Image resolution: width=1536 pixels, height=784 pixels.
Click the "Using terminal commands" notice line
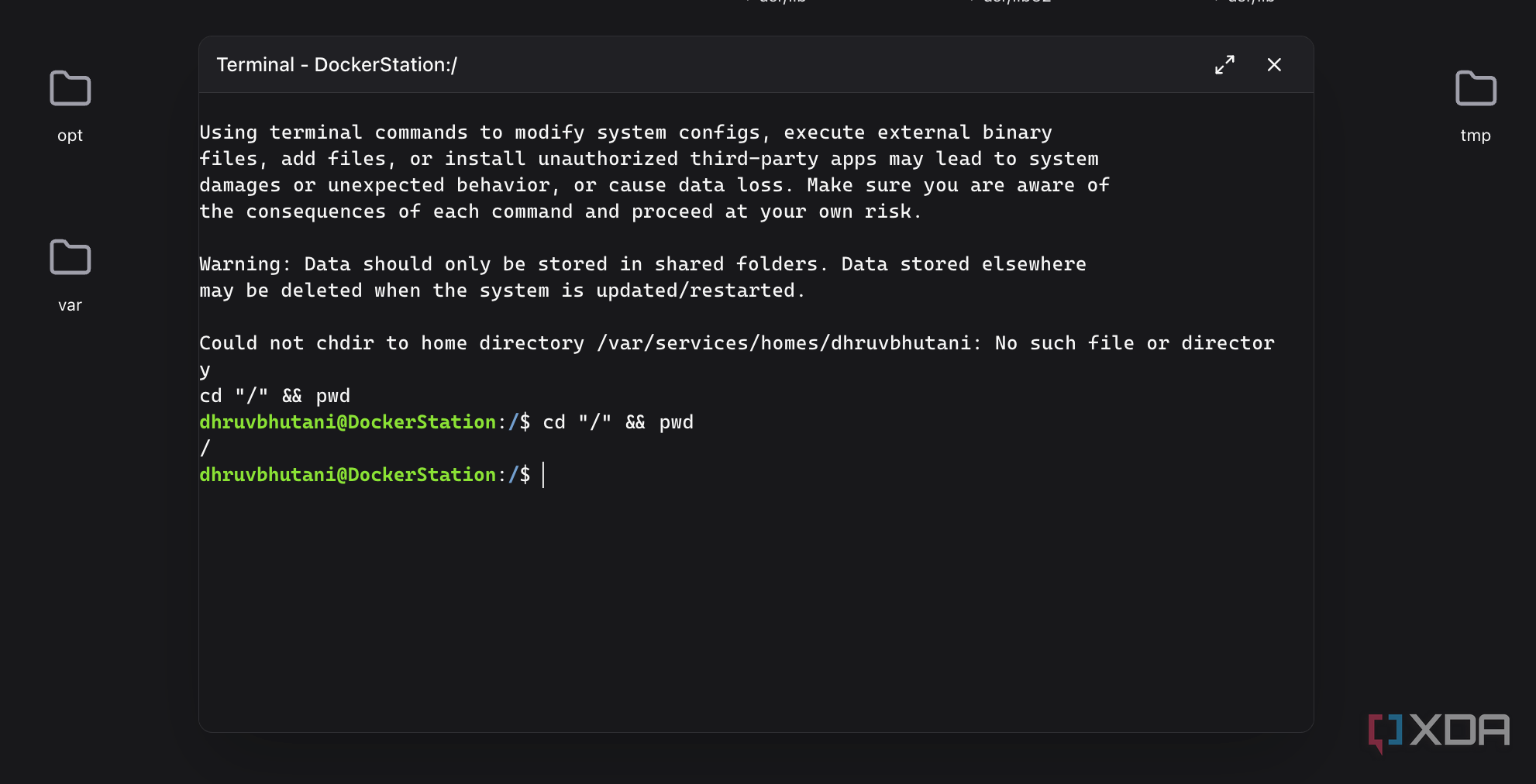[625, 132]
